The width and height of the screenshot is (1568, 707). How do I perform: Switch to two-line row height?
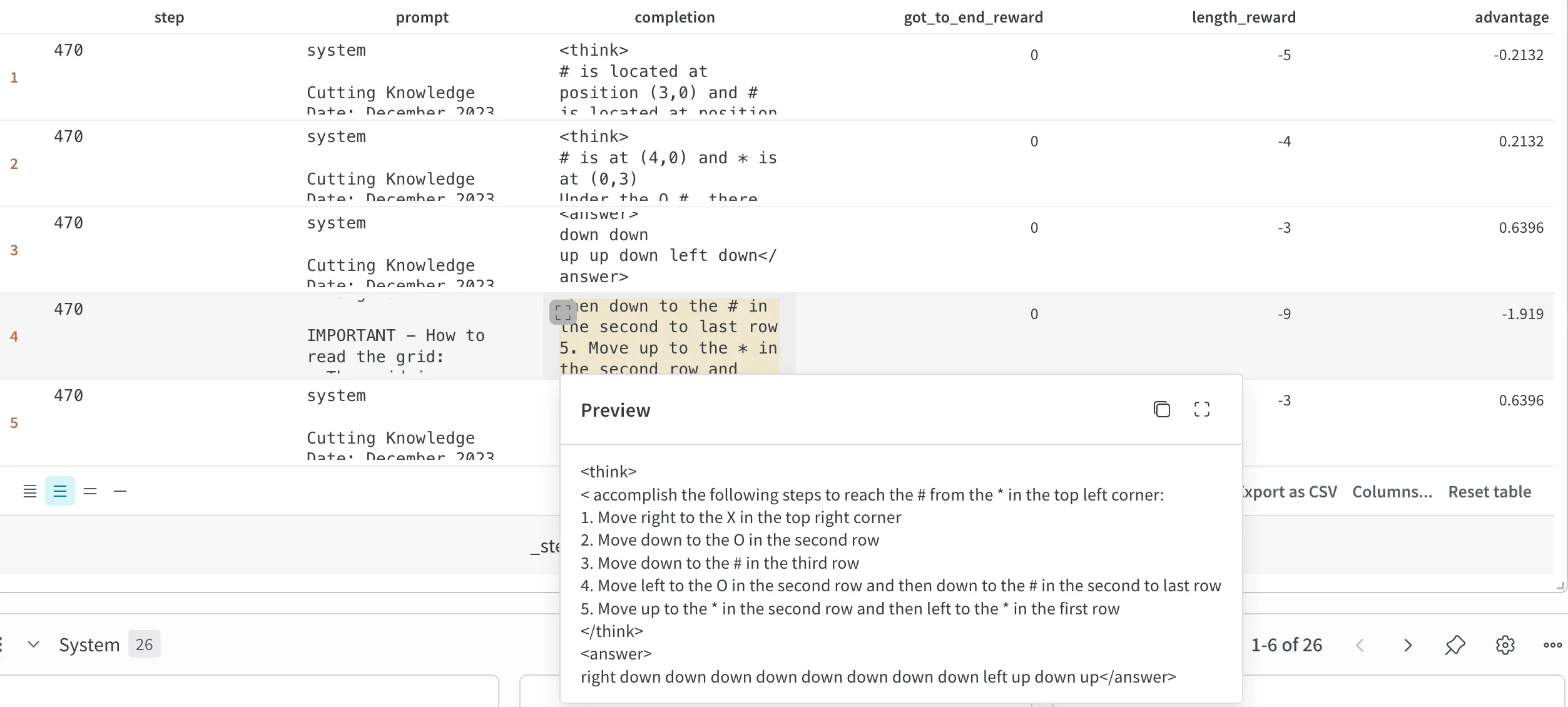(x=90, y=491)
